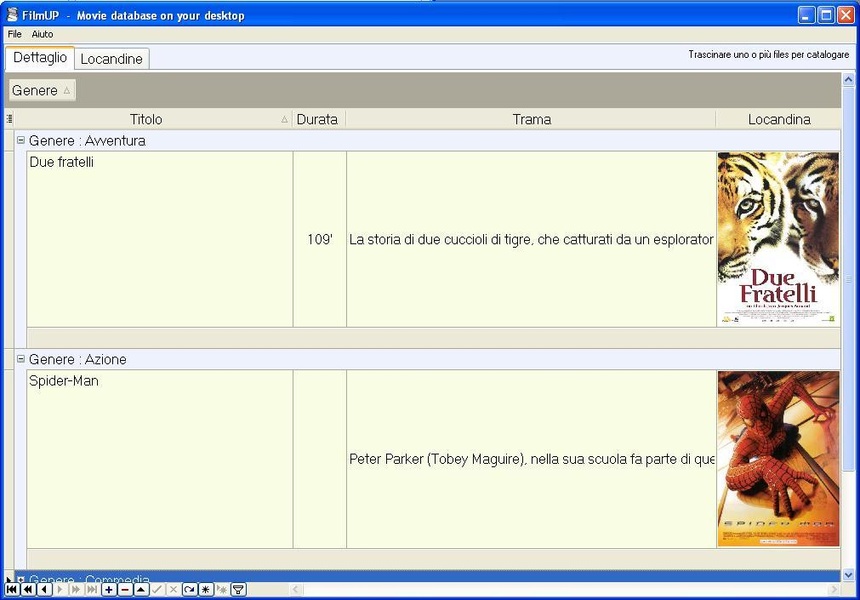
Task: Click the Peter Parker plot text
Action: [x=531, y=459]
